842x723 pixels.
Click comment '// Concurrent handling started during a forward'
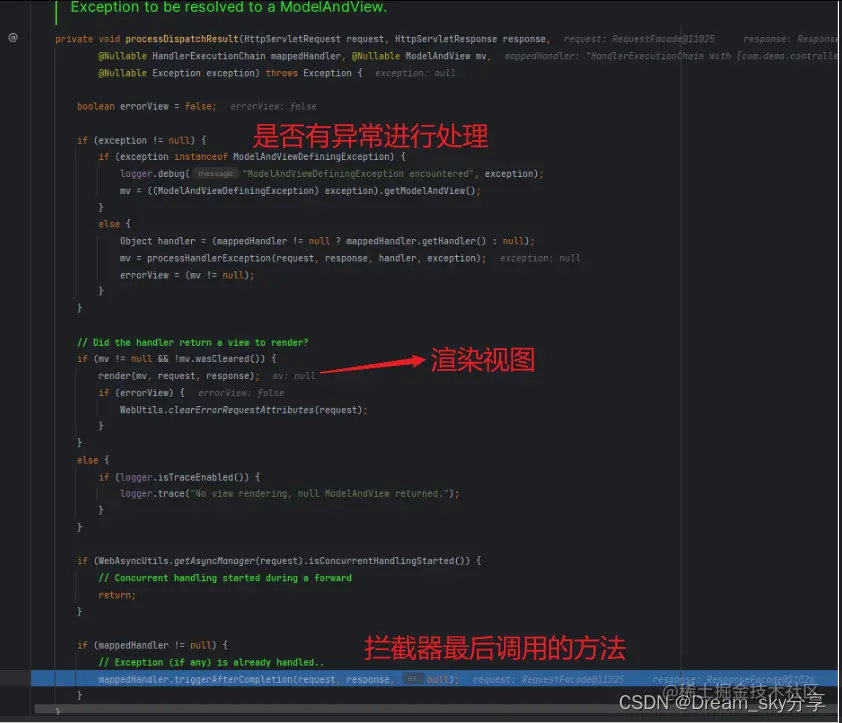(x=225, y=578)
